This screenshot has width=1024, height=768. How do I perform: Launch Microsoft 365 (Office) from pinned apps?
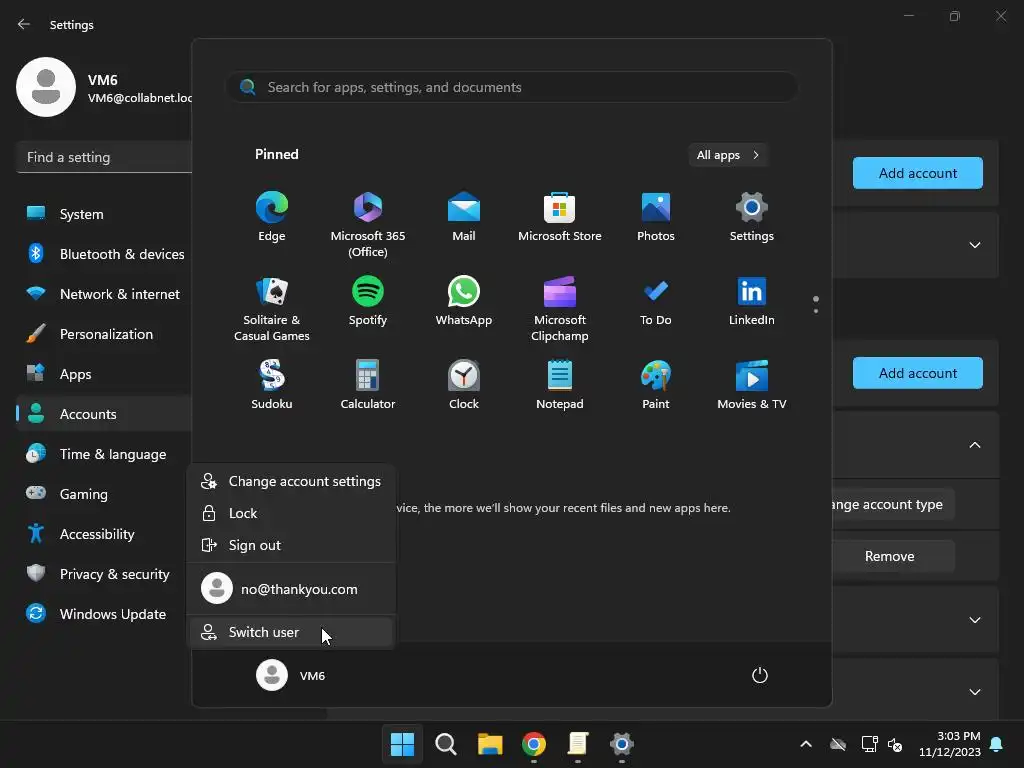pyautogui.click(x=368, y=225)
